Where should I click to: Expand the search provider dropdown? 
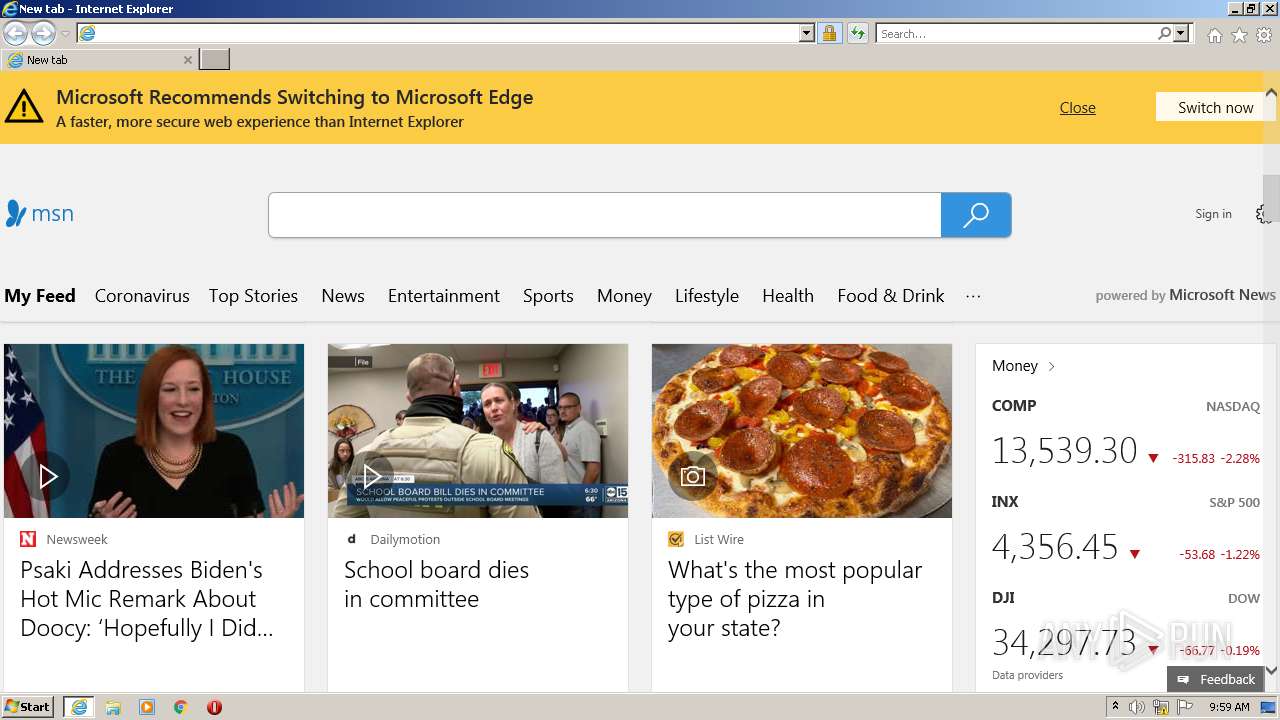pos(1181,34)
